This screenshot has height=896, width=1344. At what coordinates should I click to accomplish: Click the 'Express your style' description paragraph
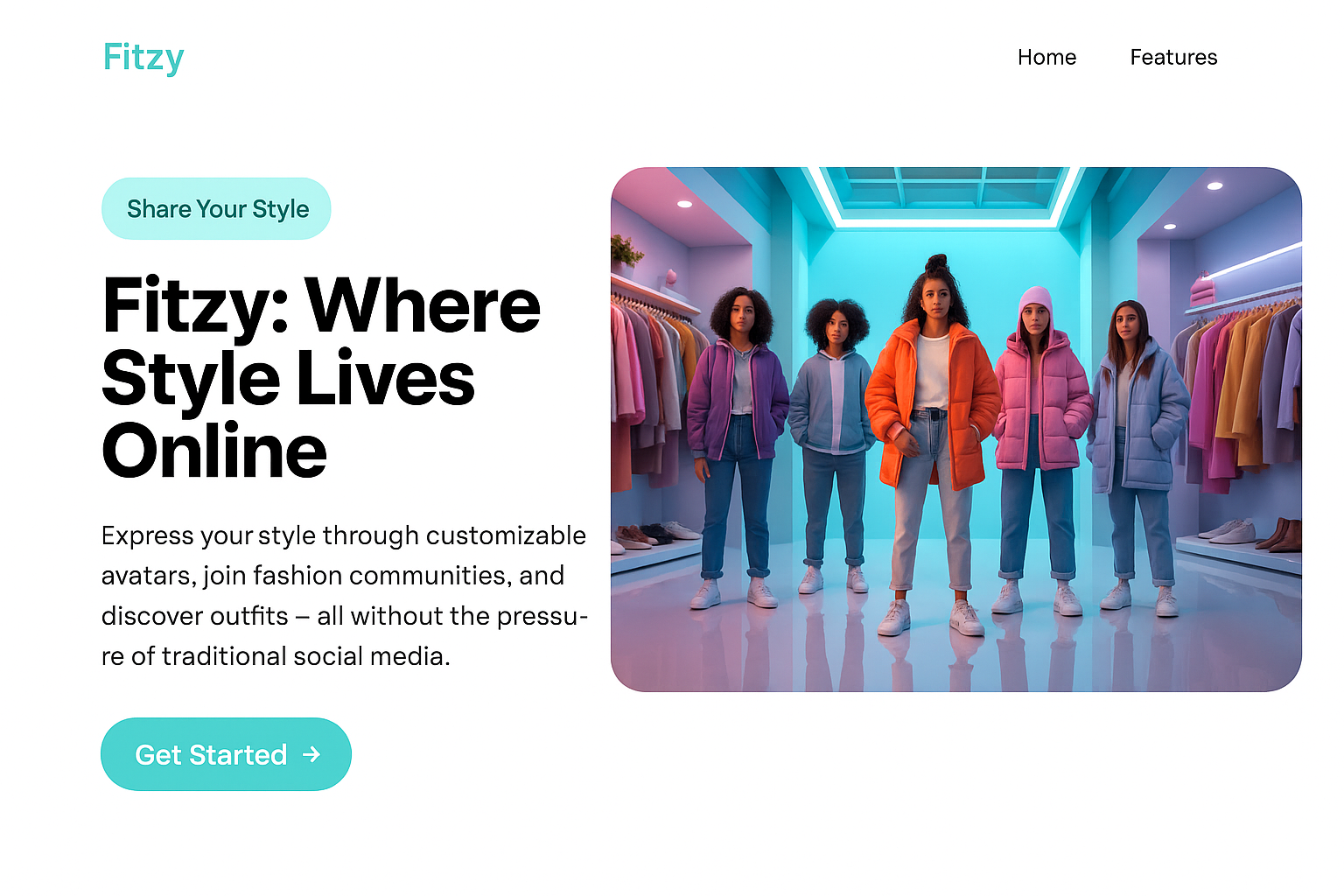344,596
